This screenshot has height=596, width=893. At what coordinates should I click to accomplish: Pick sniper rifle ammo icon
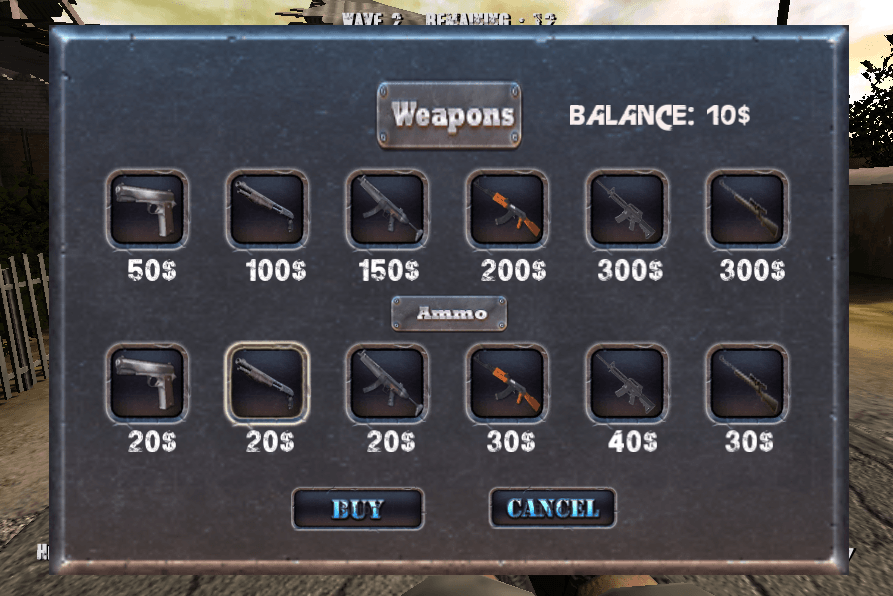(747, 383)
